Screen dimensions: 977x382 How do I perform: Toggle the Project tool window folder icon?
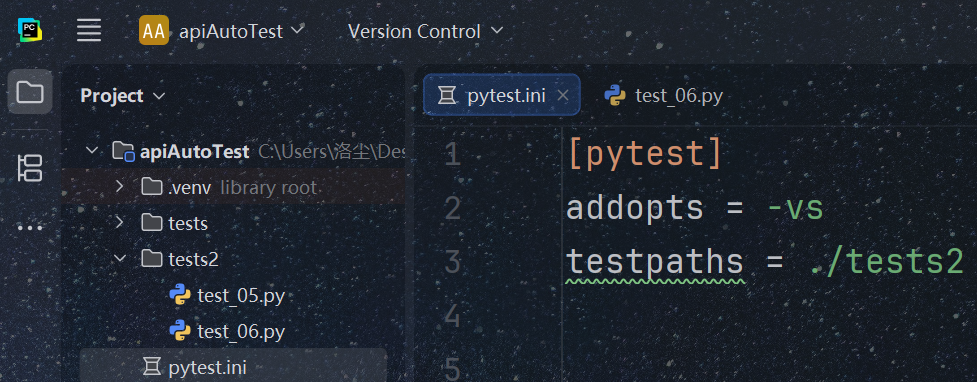pos(30,92)
